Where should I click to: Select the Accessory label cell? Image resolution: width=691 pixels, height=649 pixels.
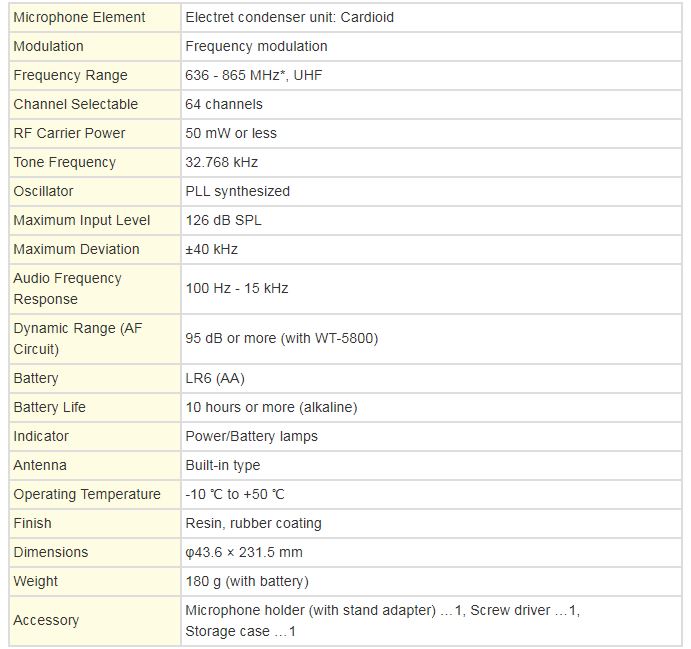[x=95, y=621]
